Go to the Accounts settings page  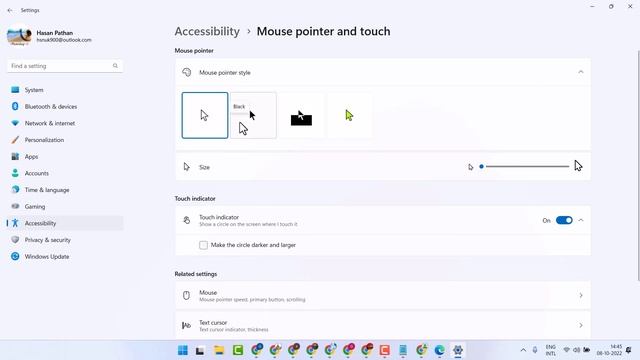tap(65, 173)
